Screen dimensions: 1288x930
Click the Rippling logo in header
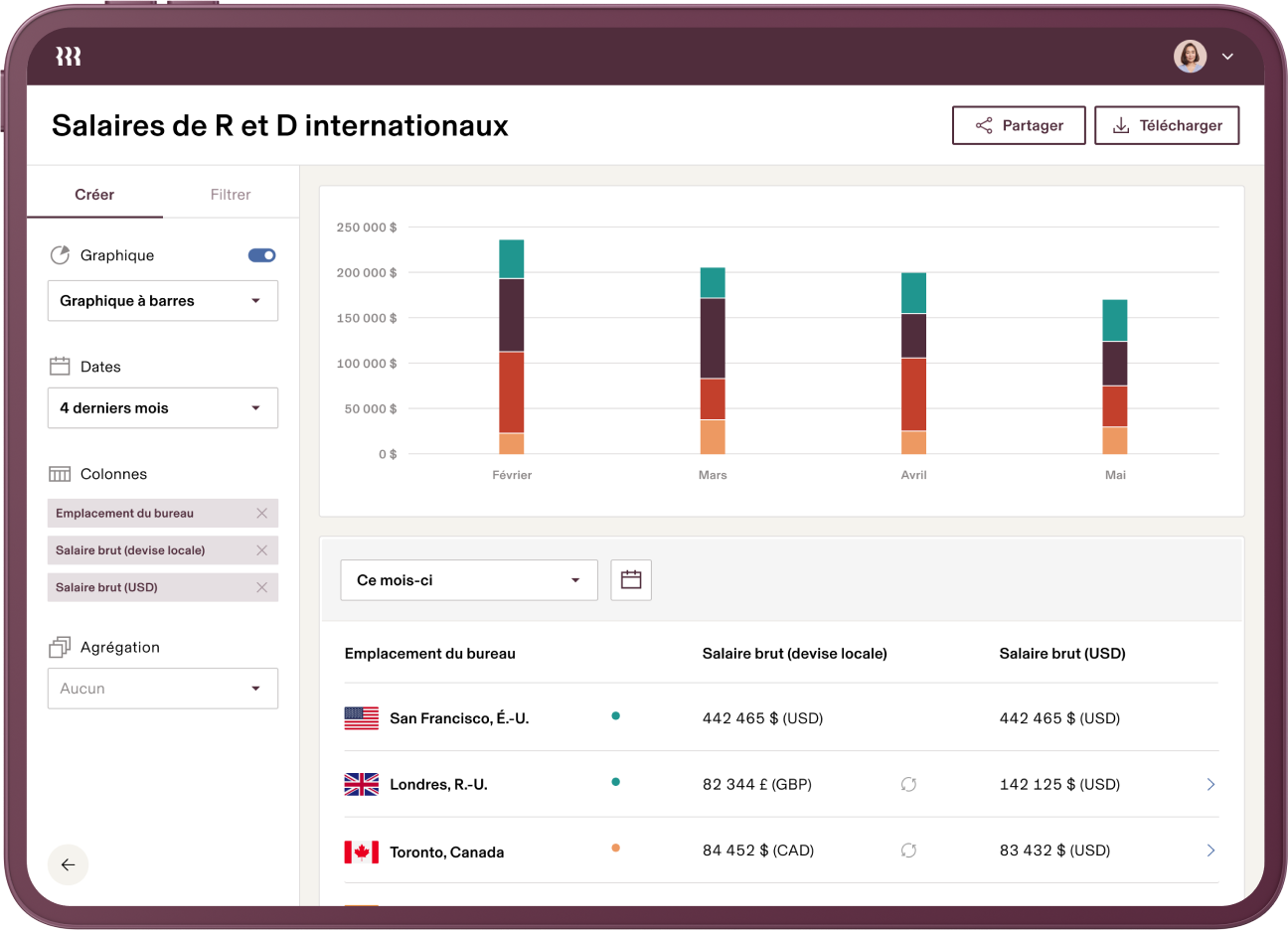click(x=69, y=57)
